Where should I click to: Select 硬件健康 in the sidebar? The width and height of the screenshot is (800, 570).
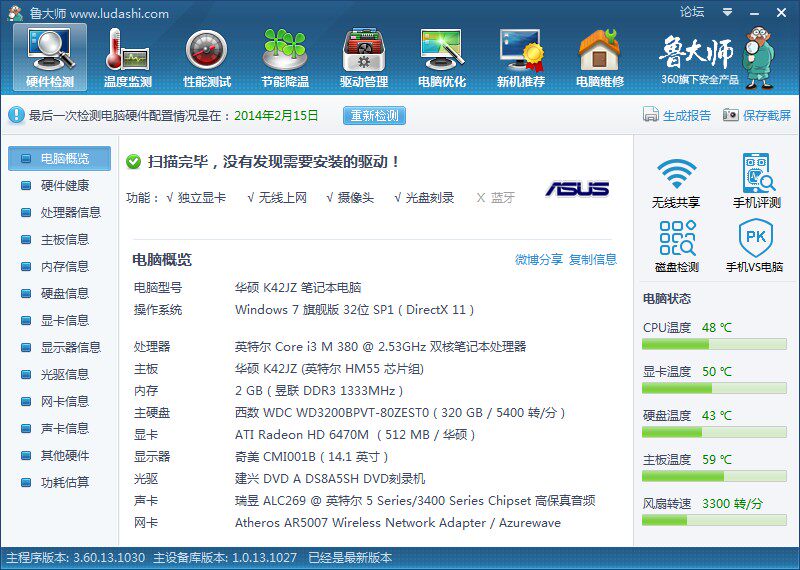59,185
